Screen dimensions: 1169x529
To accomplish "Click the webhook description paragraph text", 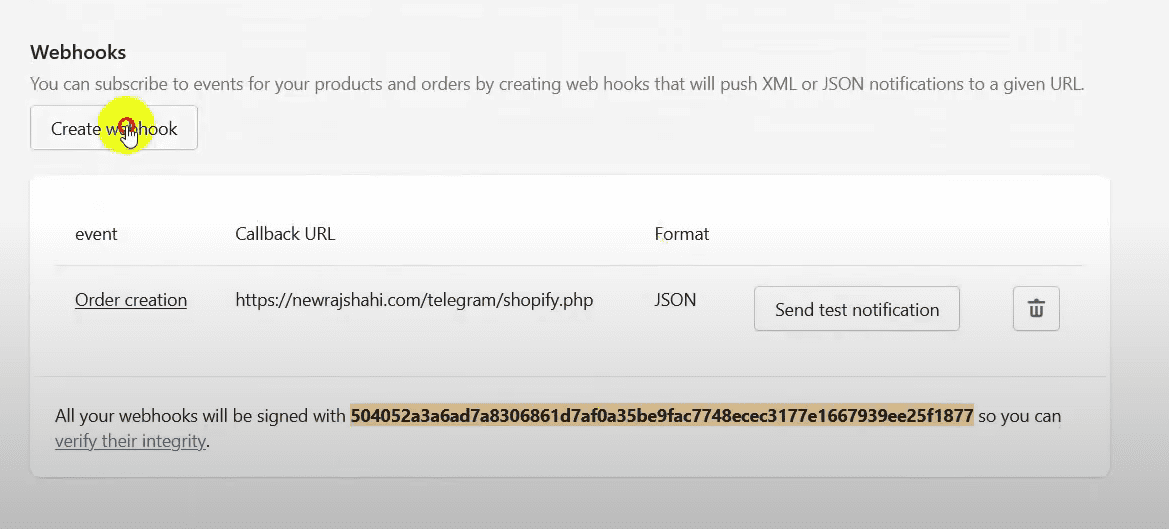I will tap(557, 84).
